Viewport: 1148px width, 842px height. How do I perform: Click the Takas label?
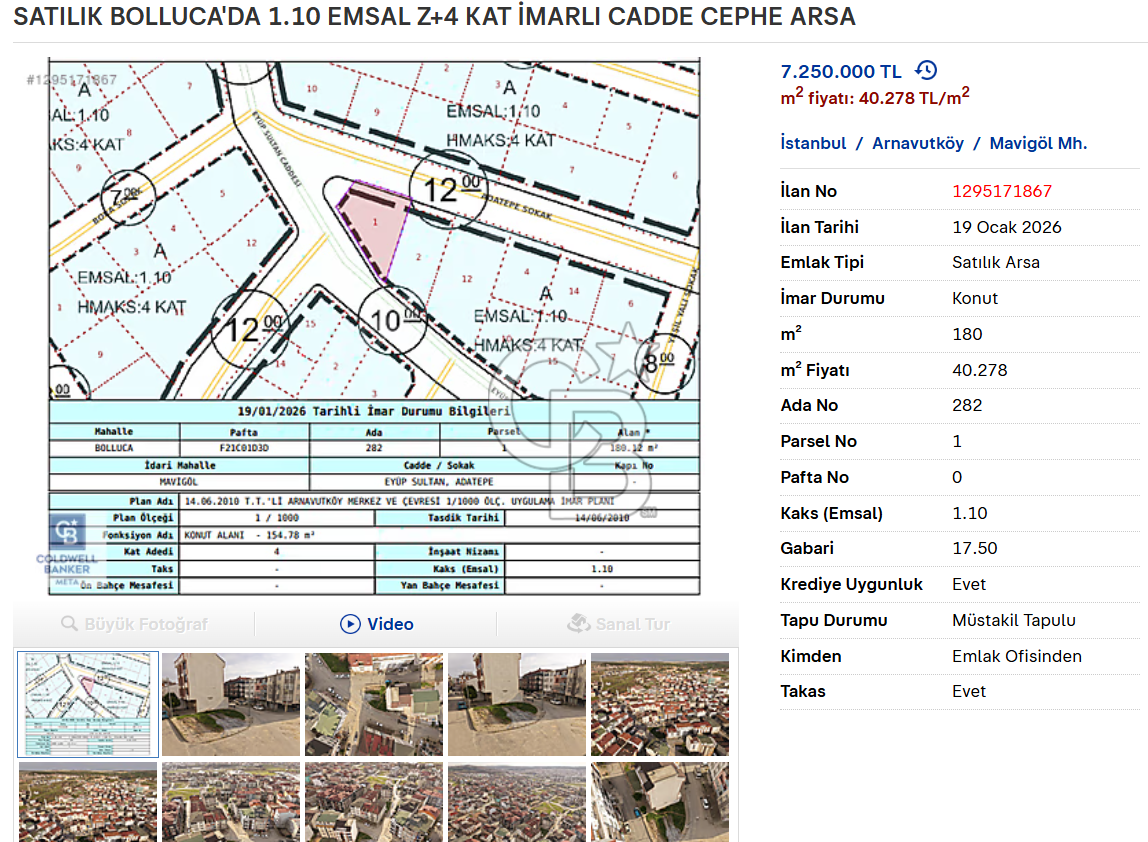point(802,691)
